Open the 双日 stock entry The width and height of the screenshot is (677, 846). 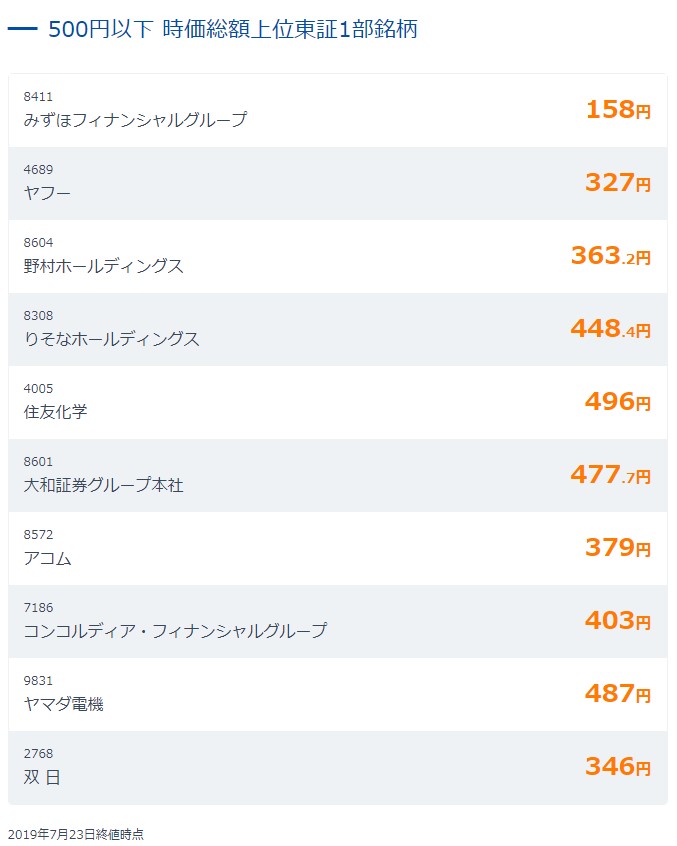(42, 777)
